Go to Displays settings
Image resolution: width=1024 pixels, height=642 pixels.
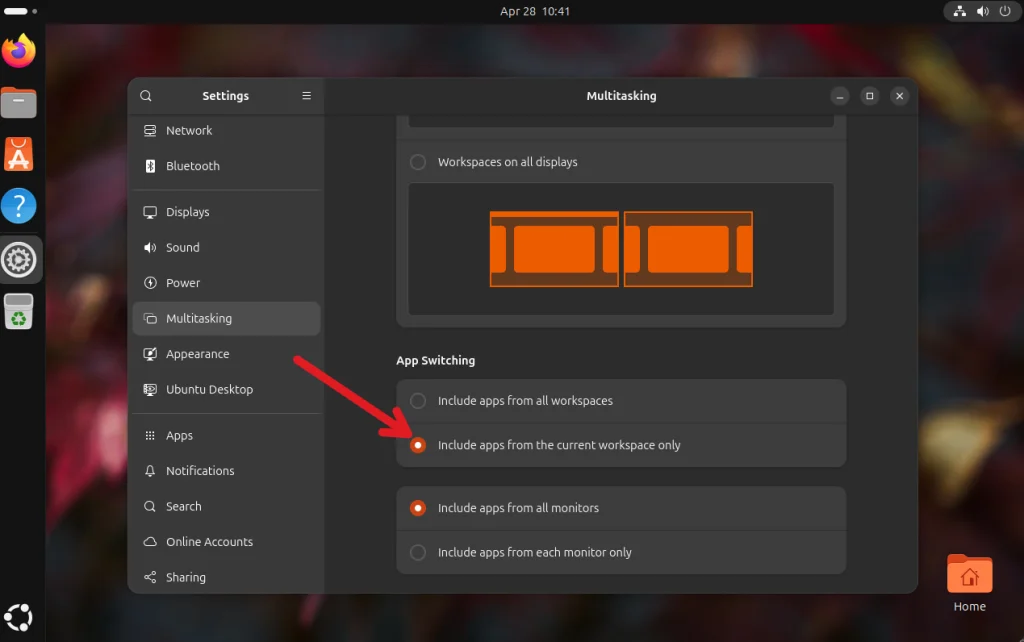227,212
